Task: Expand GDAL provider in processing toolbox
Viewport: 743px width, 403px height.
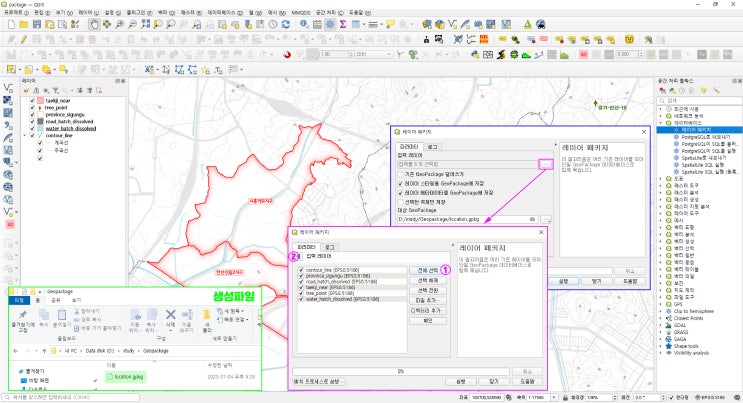Action: 661,325
